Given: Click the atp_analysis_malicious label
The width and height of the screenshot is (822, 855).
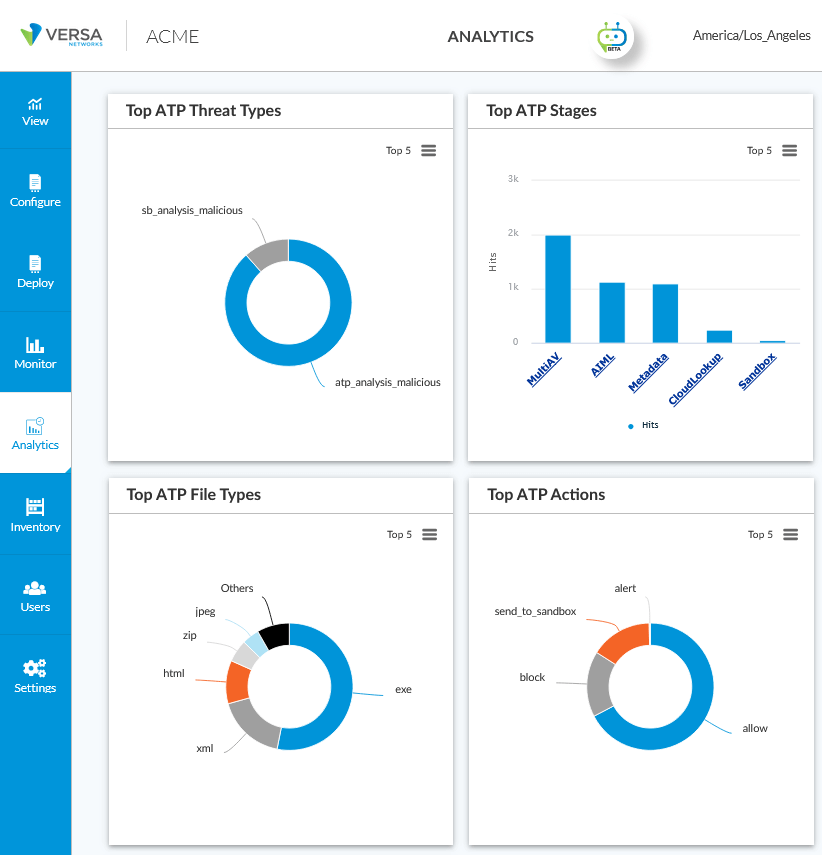Looking at the screenshot, I should (388, 382).
